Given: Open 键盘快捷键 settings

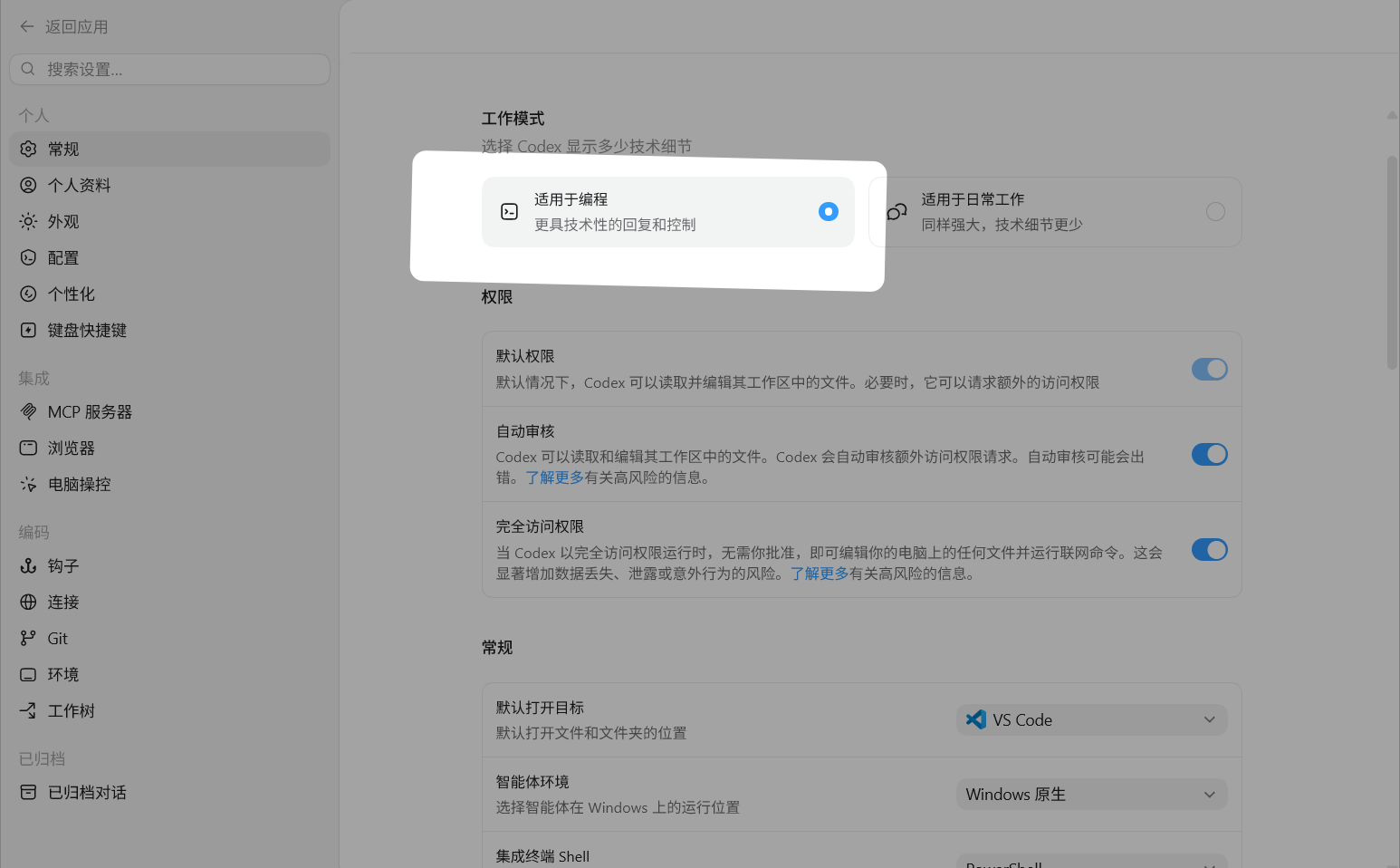Looking at the screenshot, I should (x=169, y=330).
